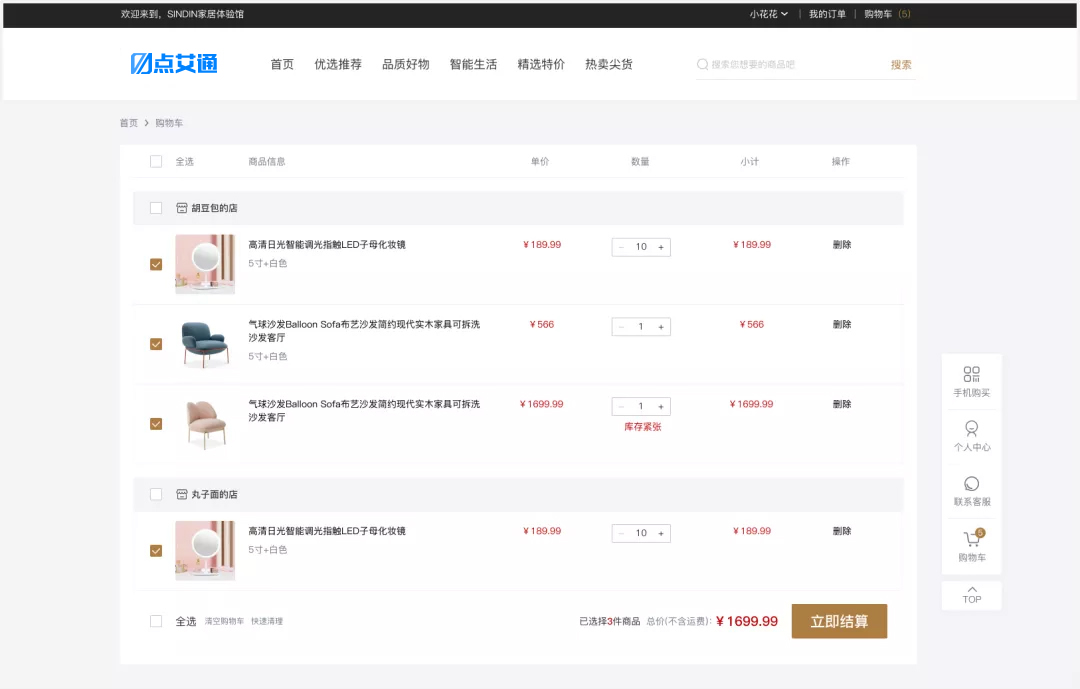Open the 精选特价 navigation item
The image size is (1080, 689).
pyautogui.click(x=541, y=64)
